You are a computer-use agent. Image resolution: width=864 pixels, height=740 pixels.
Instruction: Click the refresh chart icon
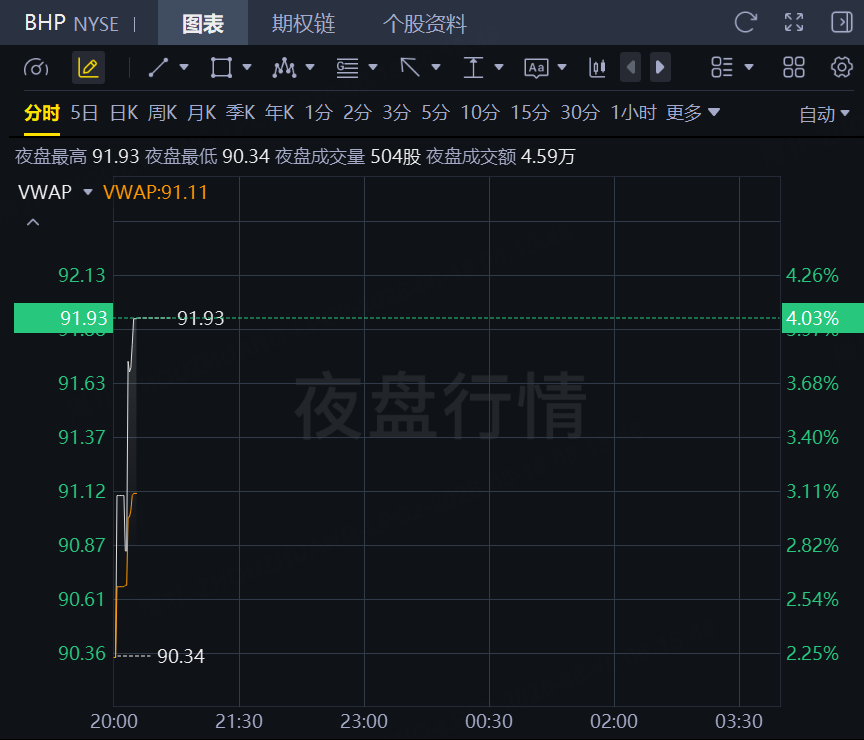(746, 23)
